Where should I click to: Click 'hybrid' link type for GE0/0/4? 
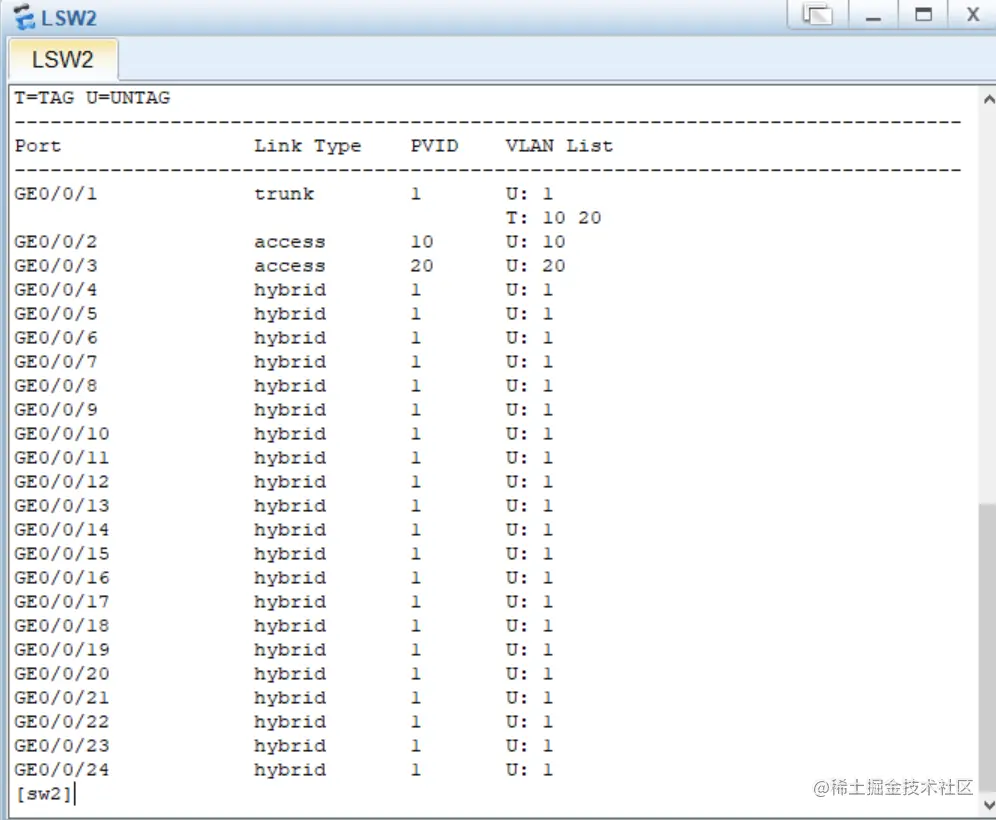coord(290,290)
